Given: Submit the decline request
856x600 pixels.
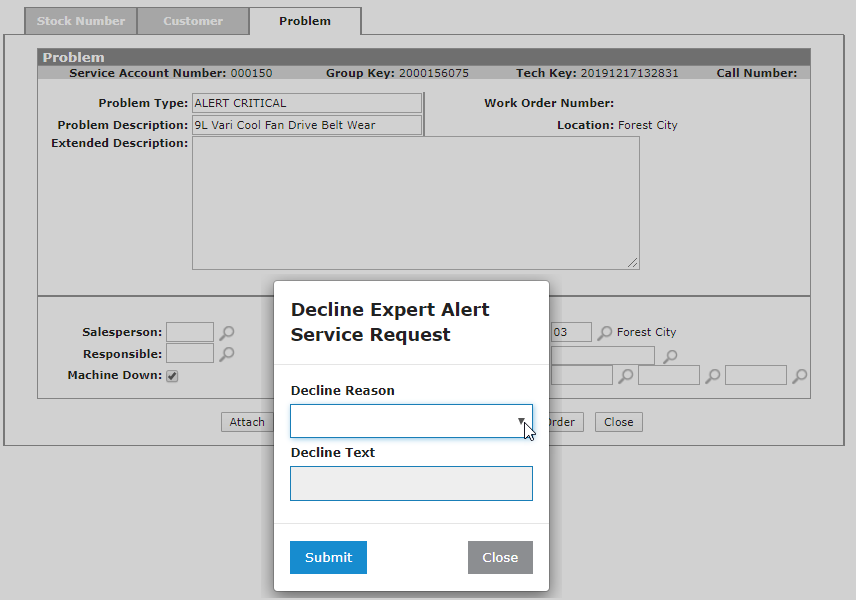Looking at the screenshot, I should [x=328, y=557].
